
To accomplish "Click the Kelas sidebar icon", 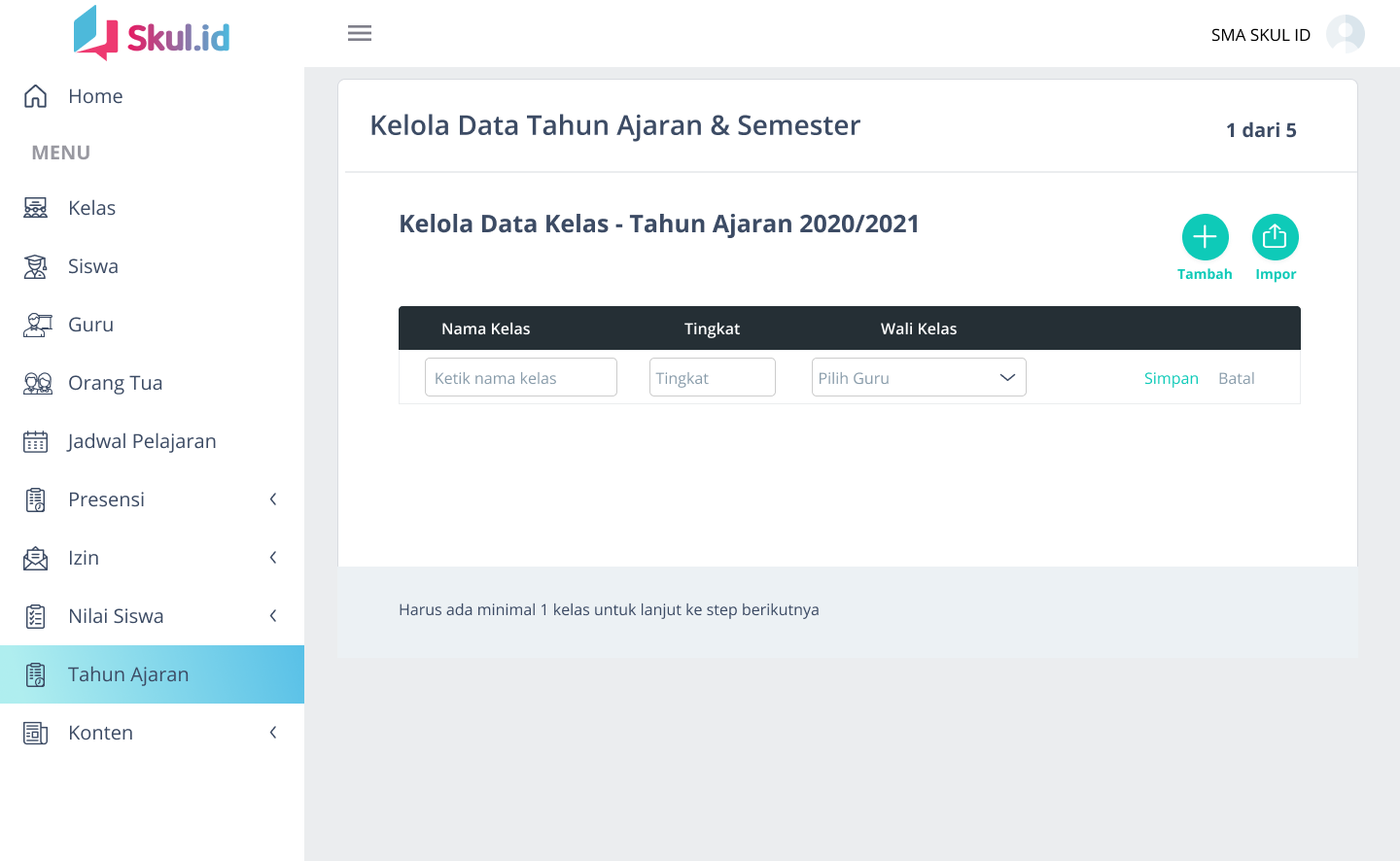I will pos(36,208).
